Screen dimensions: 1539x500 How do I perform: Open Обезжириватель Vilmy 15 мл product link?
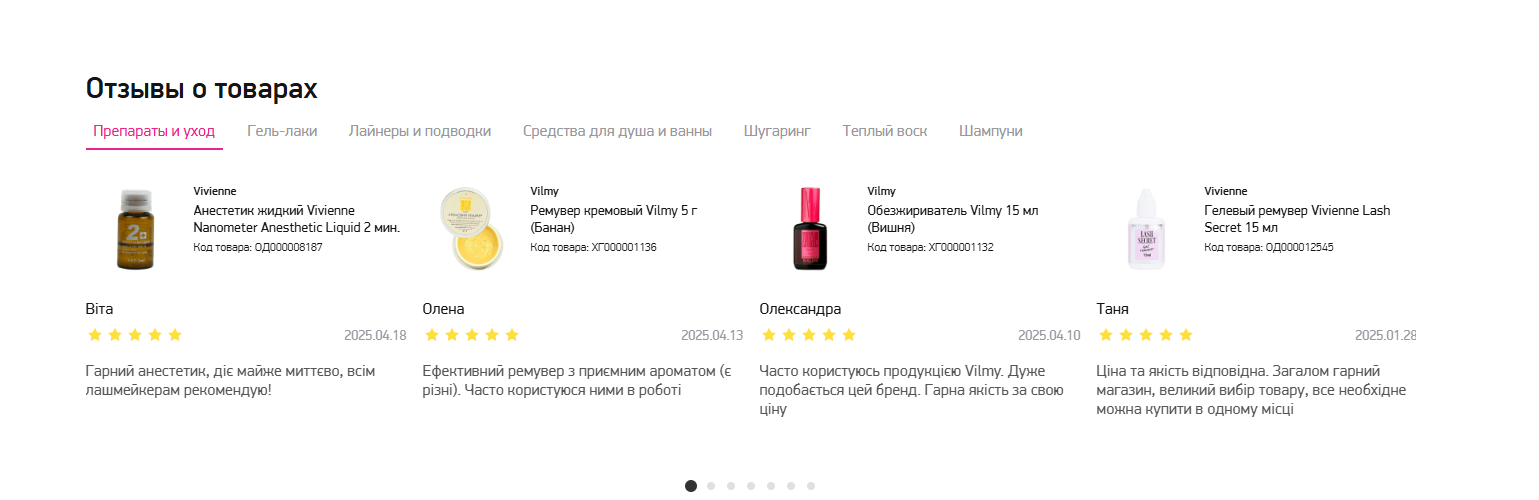point(952,219)
